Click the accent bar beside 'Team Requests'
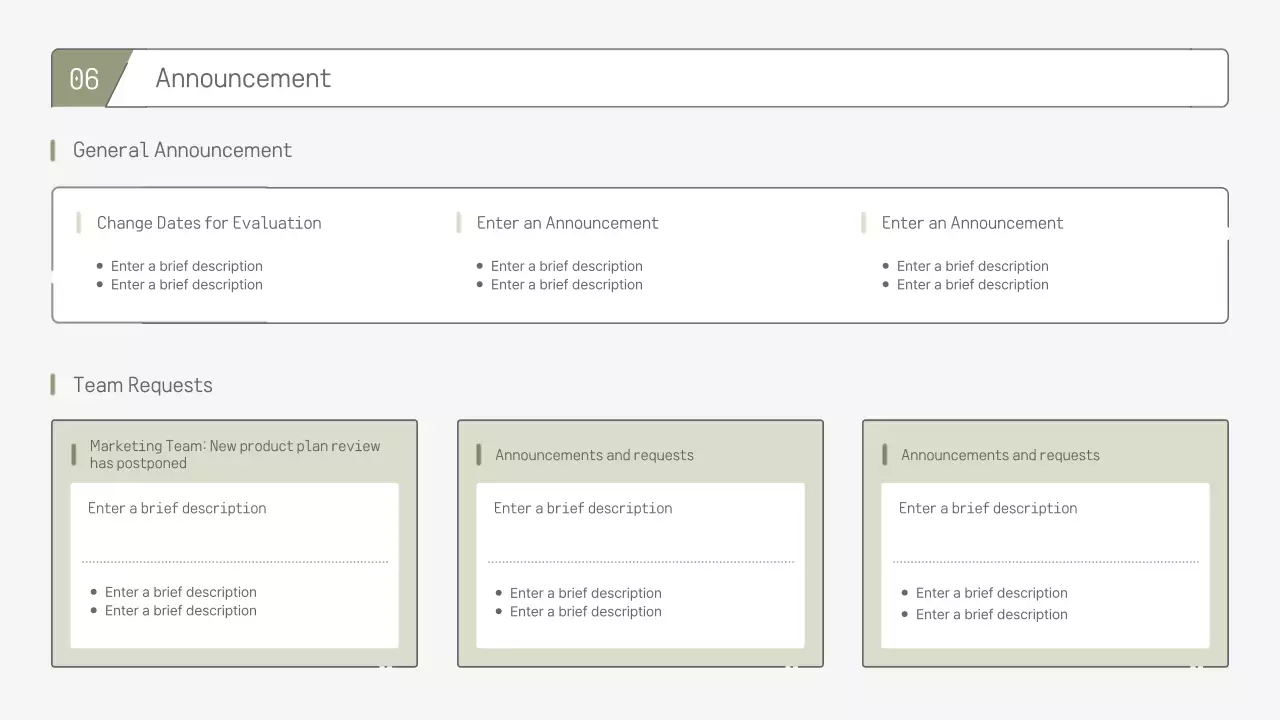 pos(53,385)
